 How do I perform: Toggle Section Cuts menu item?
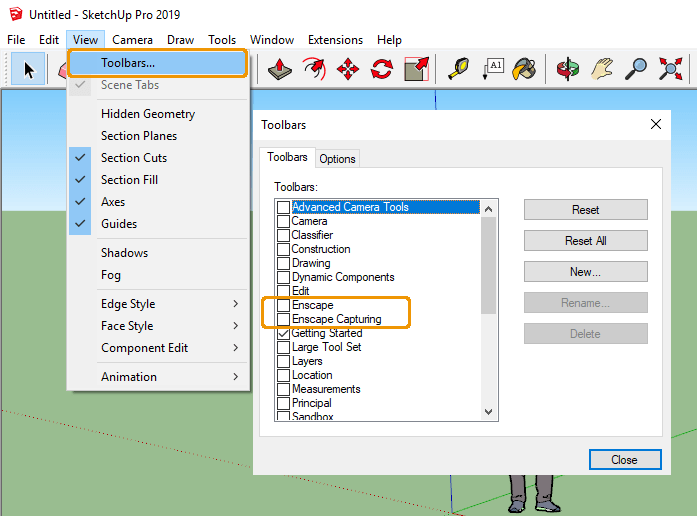[x=158, y=158]
